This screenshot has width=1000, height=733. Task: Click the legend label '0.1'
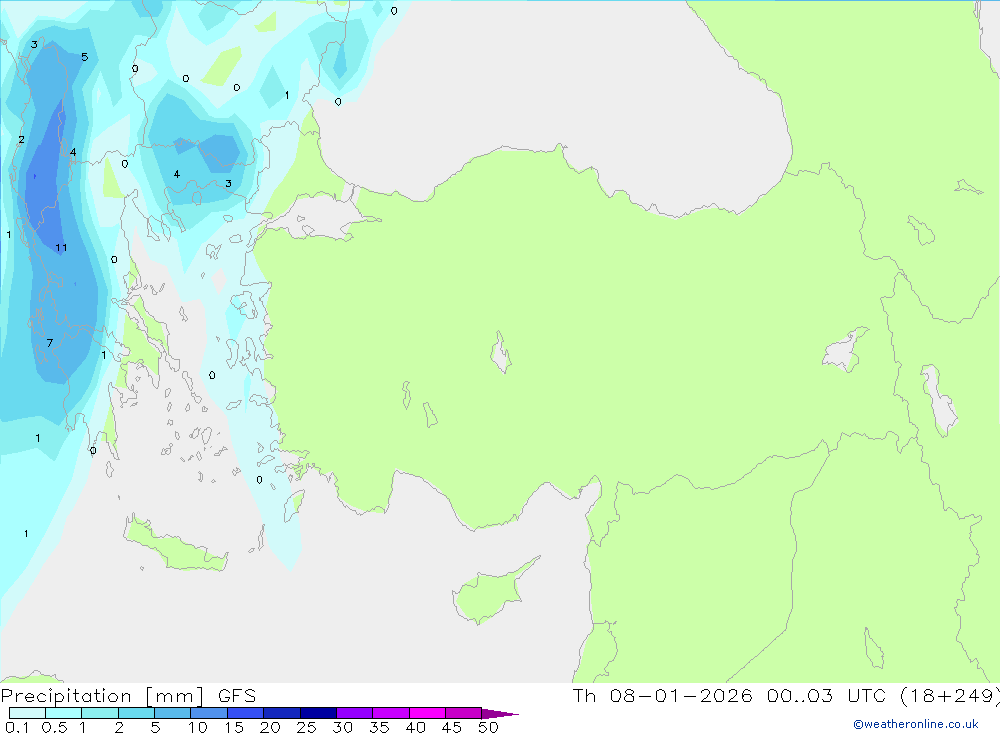[17, 727]
